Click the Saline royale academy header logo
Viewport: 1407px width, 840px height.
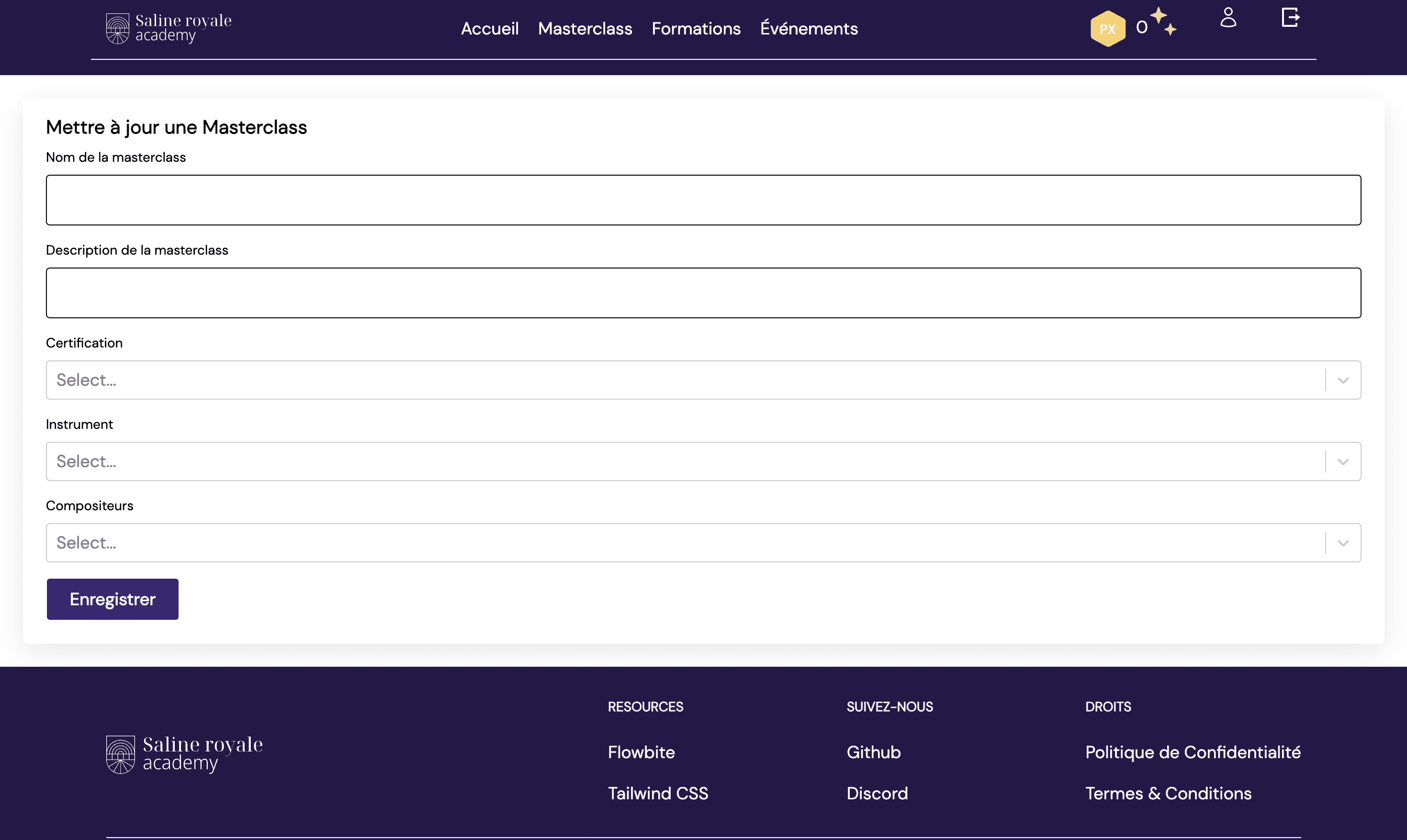[169, 28]
